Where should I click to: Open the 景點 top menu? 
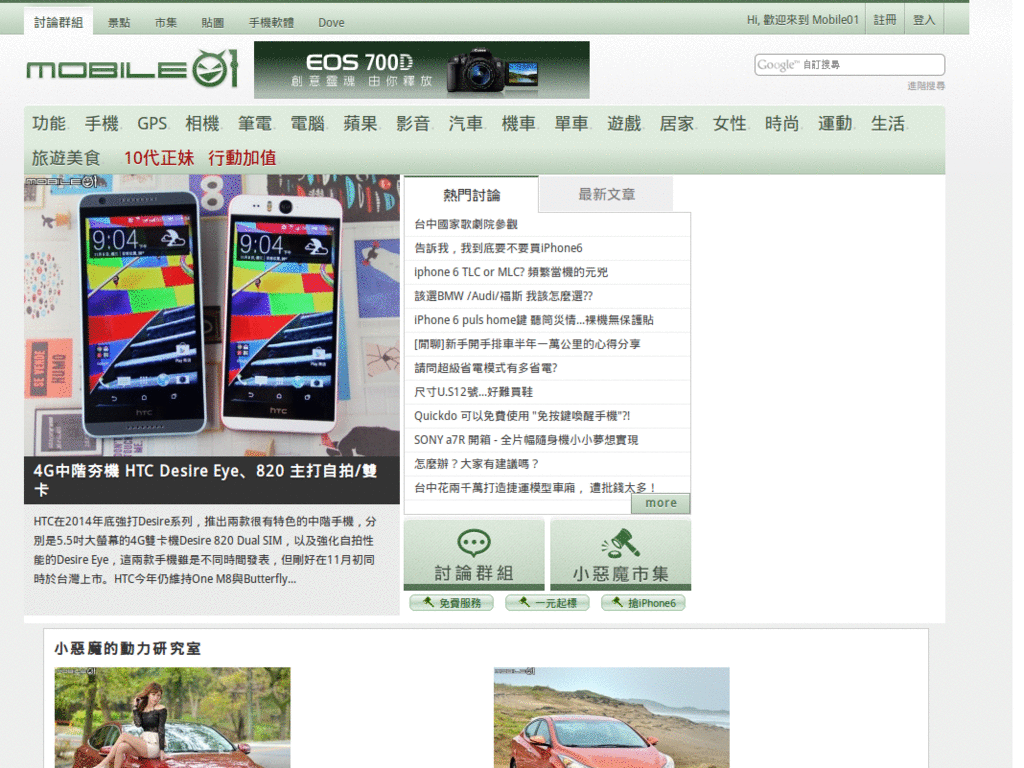click(119, 23)
